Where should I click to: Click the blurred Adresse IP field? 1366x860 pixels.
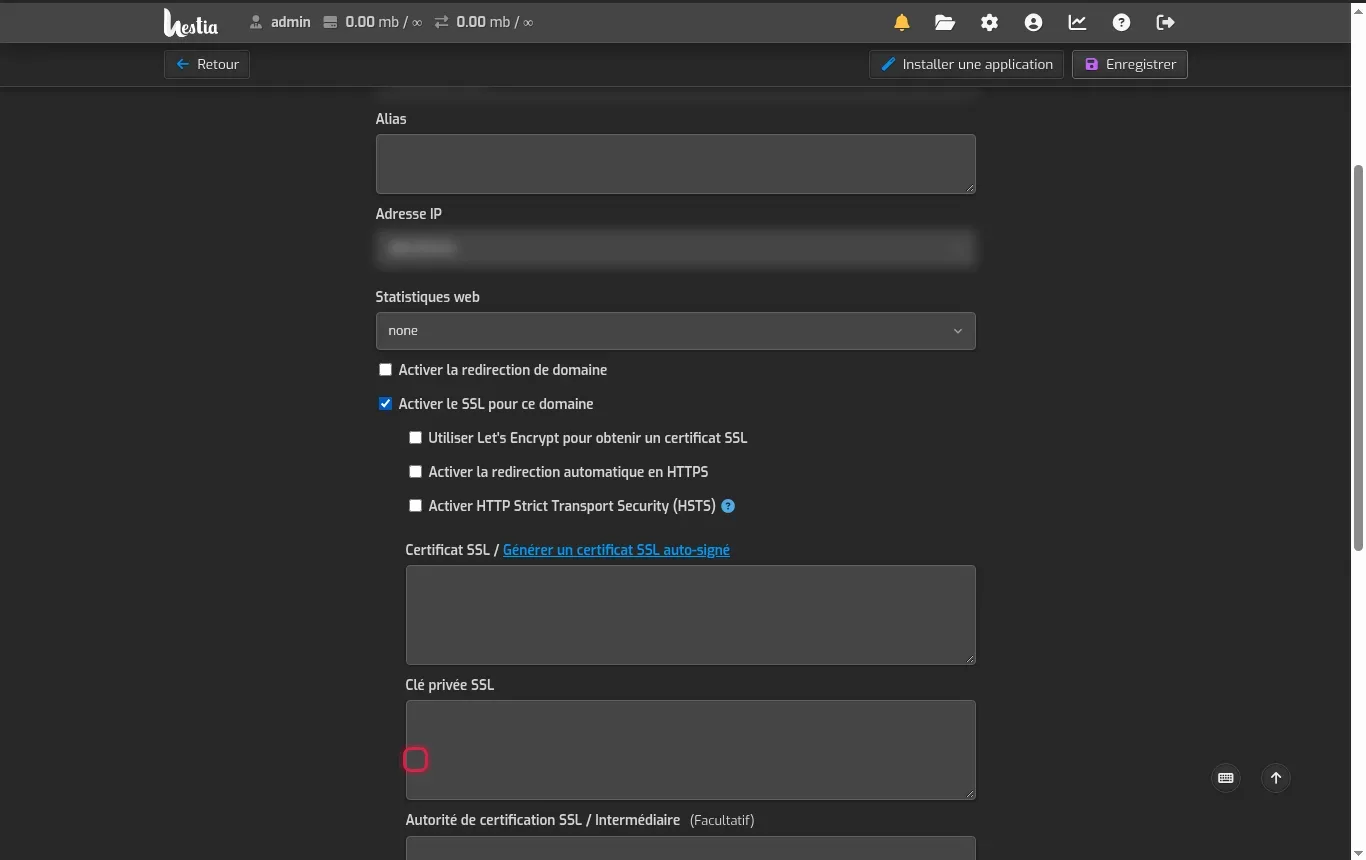pos(676,248)
